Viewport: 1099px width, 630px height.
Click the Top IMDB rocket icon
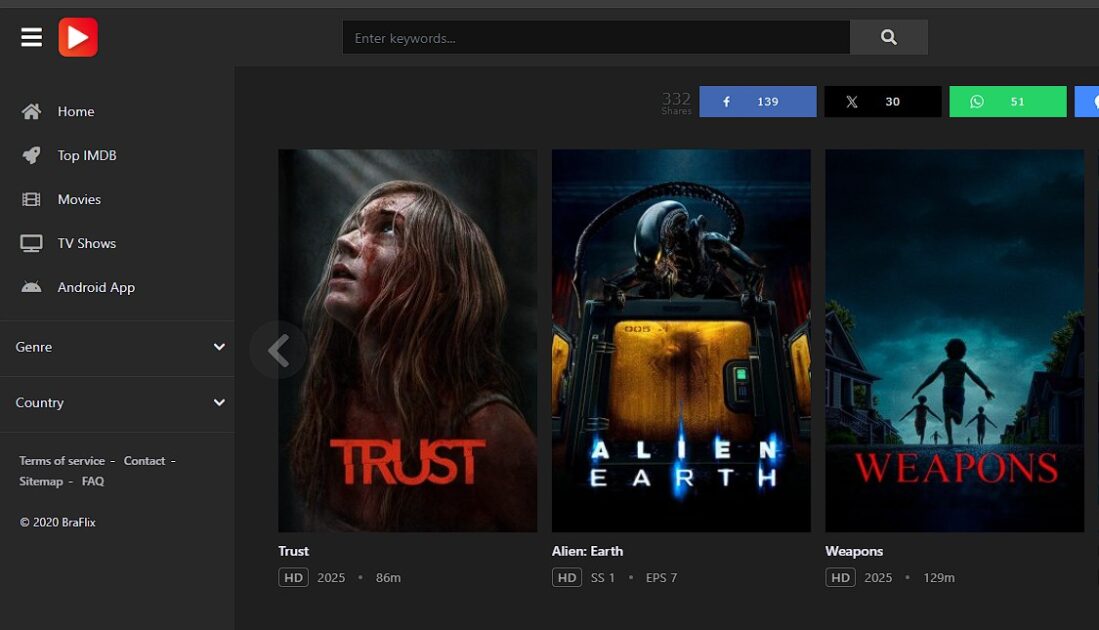click(x=32, y=155)
